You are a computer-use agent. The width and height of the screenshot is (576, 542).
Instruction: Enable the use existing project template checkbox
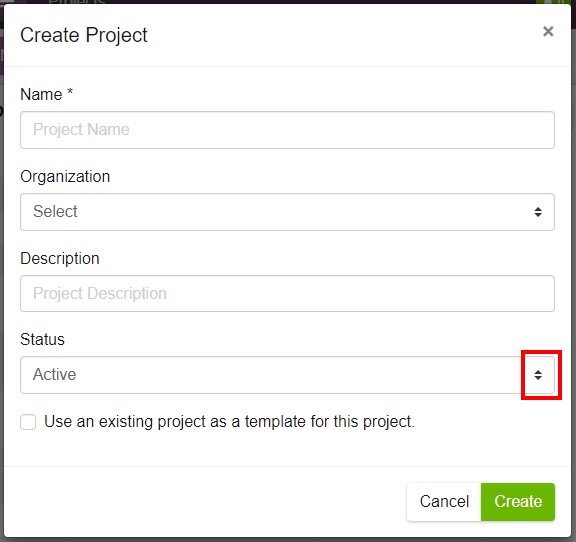[x=28, y=422]
